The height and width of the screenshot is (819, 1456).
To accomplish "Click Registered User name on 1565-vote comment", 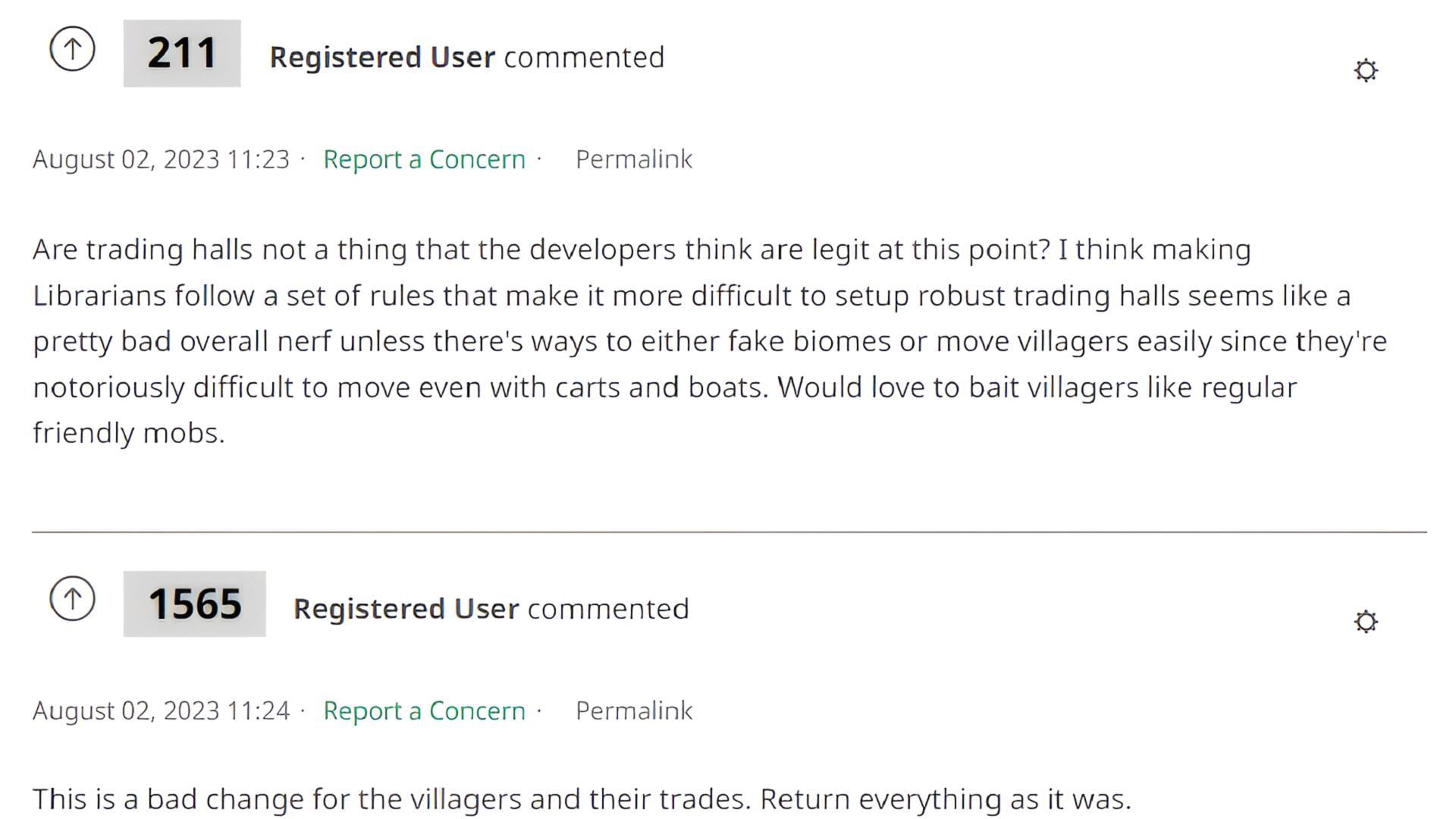I will 406,609.
